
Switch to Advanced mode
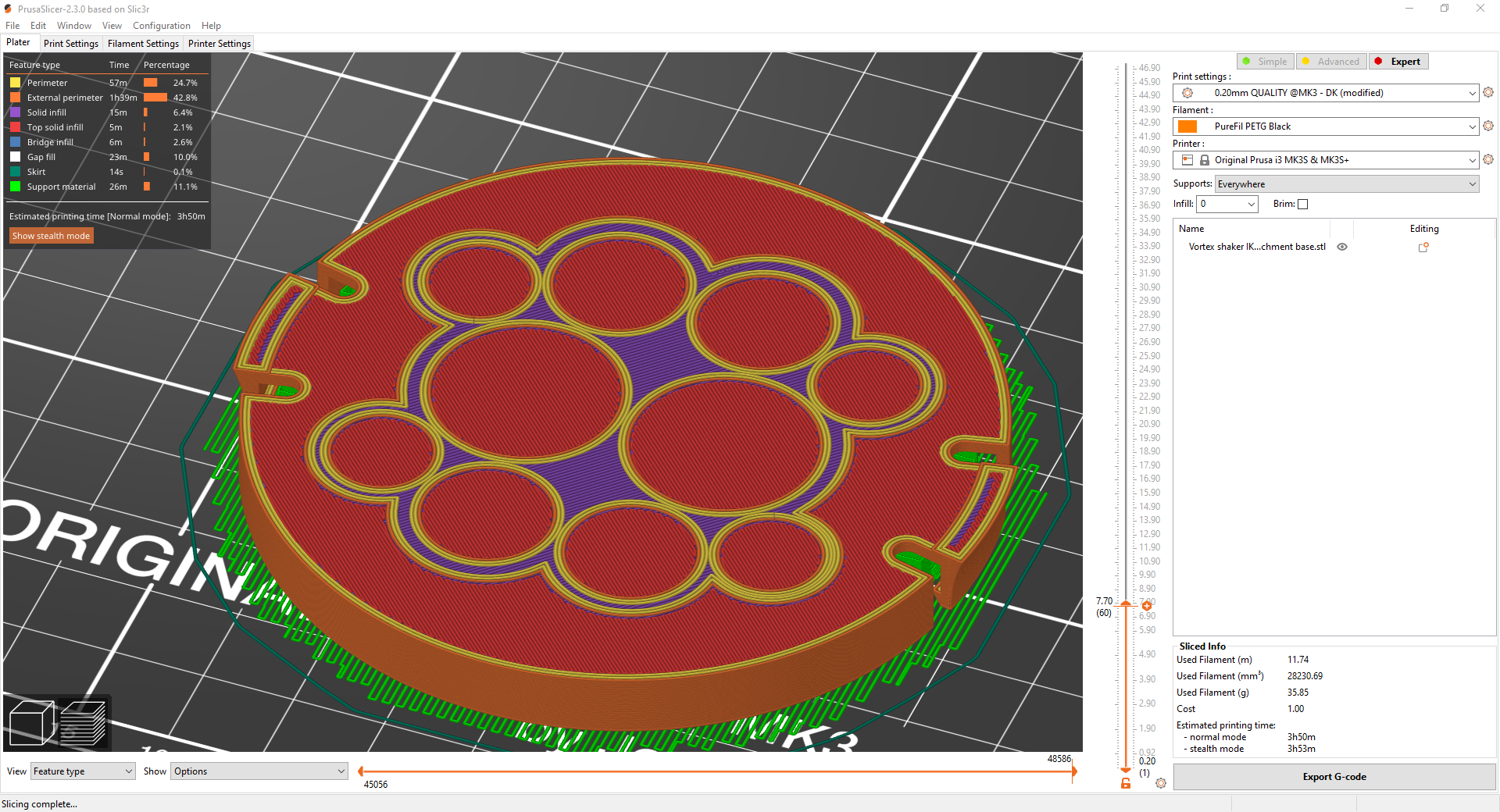1330,62
